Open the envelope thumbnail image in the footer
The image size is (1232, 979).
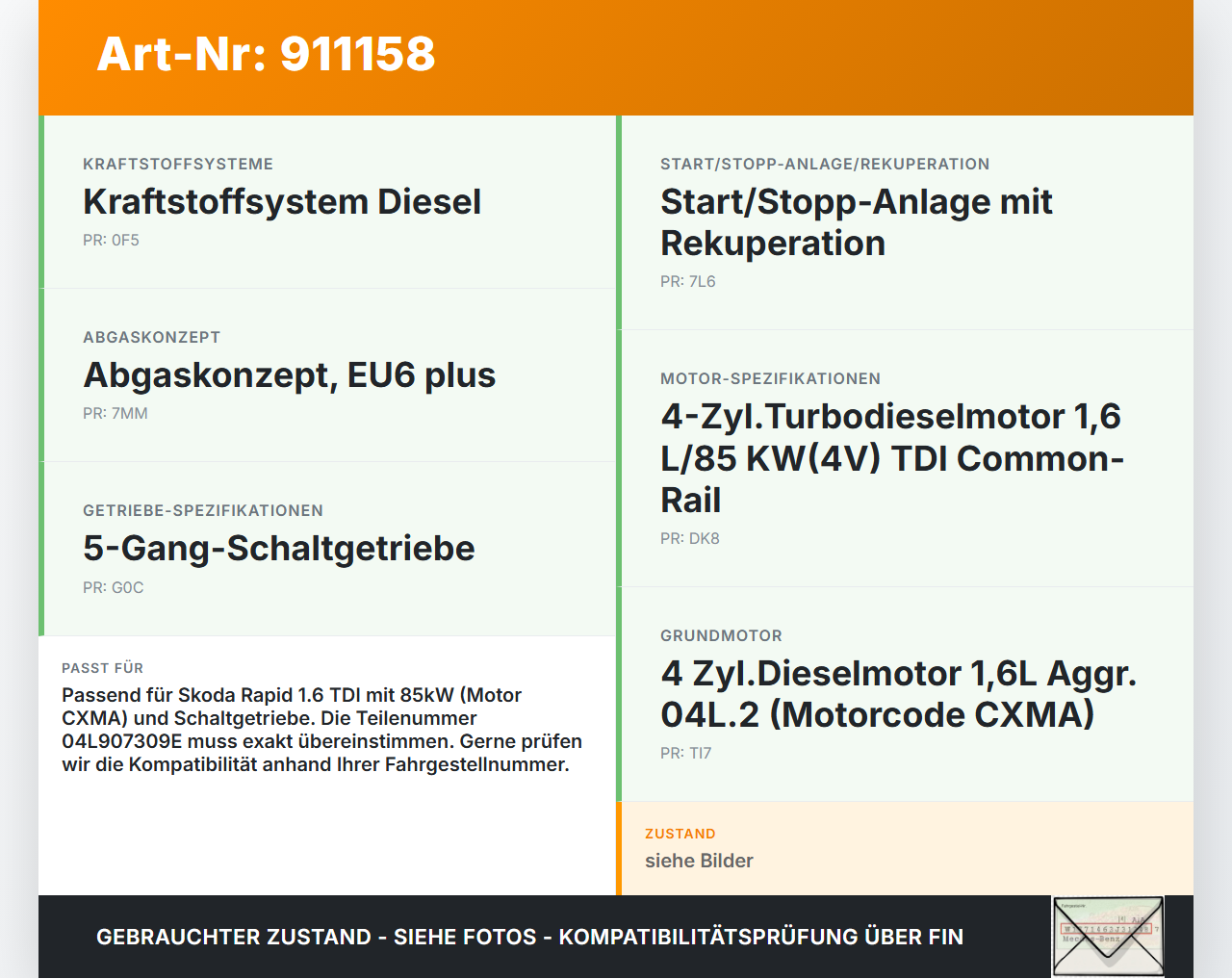(x=1108, y=937)
